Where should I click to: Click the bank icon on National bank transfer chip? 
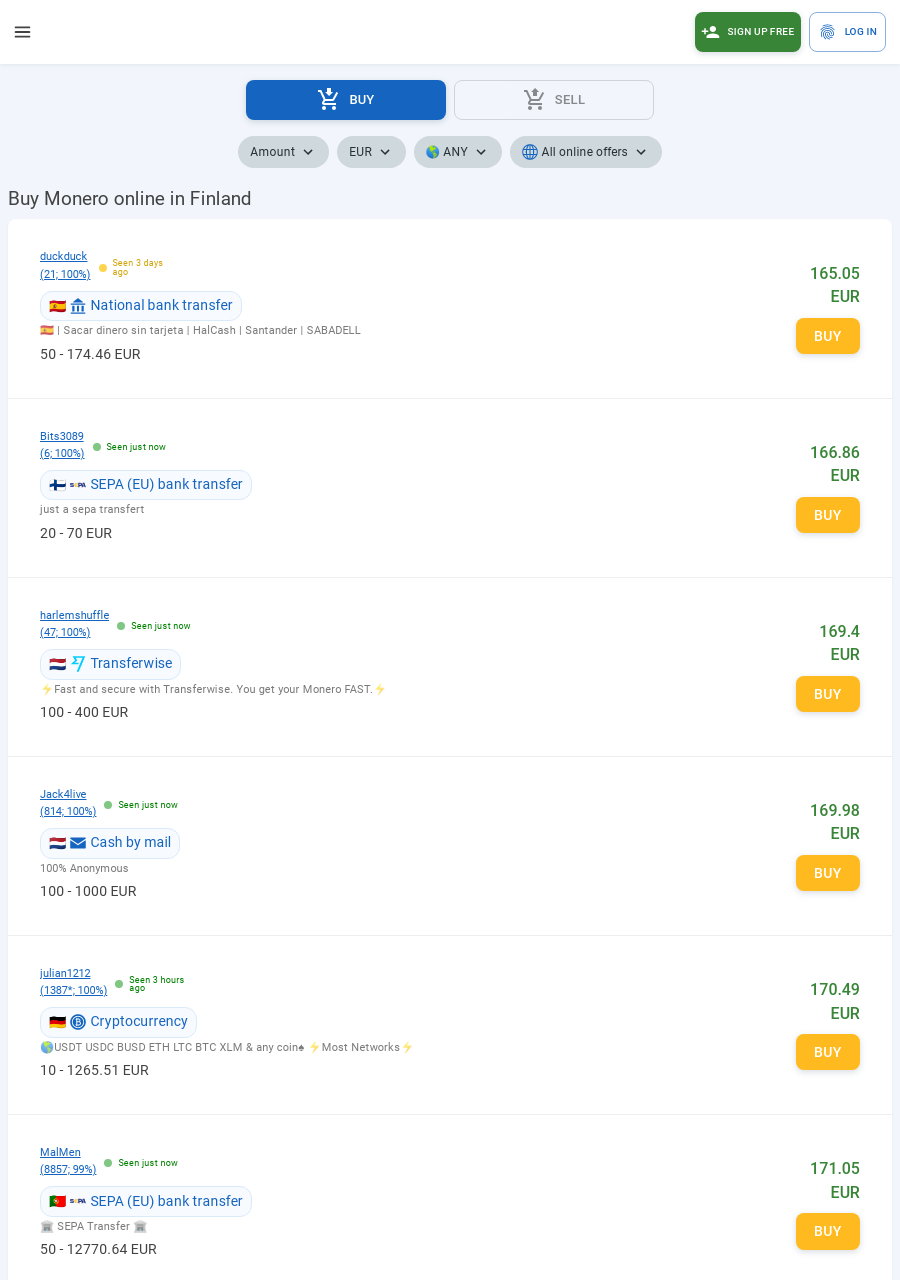(x=78, y=306)
